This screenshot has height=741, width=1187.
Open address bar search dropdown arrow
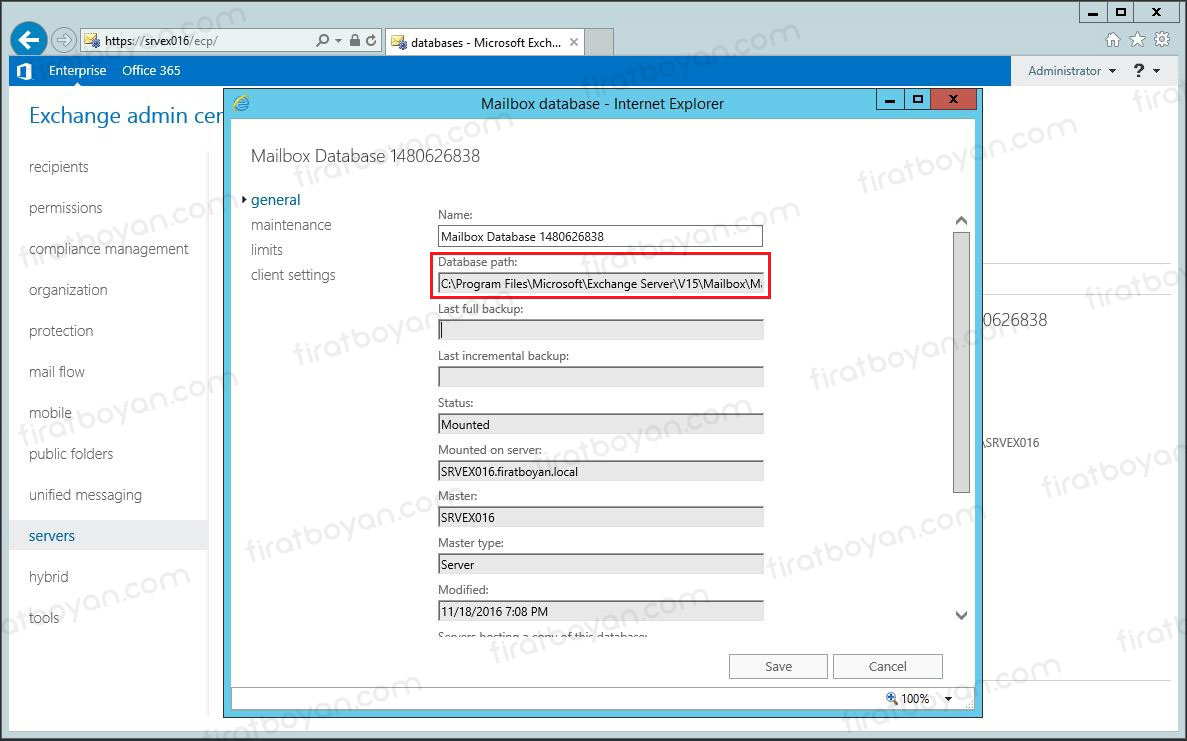338,40
